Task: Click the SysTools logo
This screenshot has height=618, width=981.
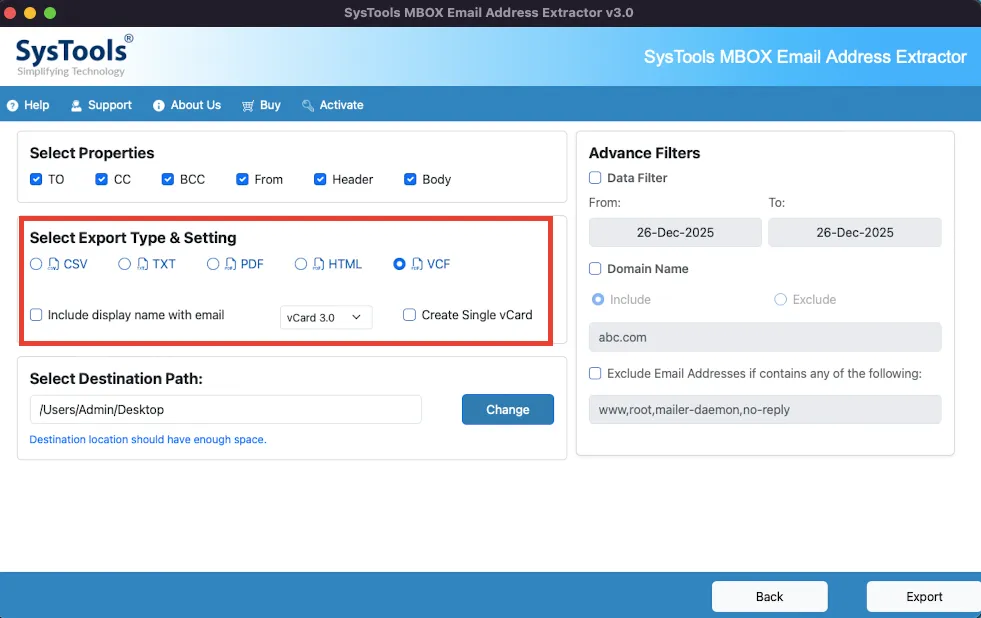Action: click(74, 55)
